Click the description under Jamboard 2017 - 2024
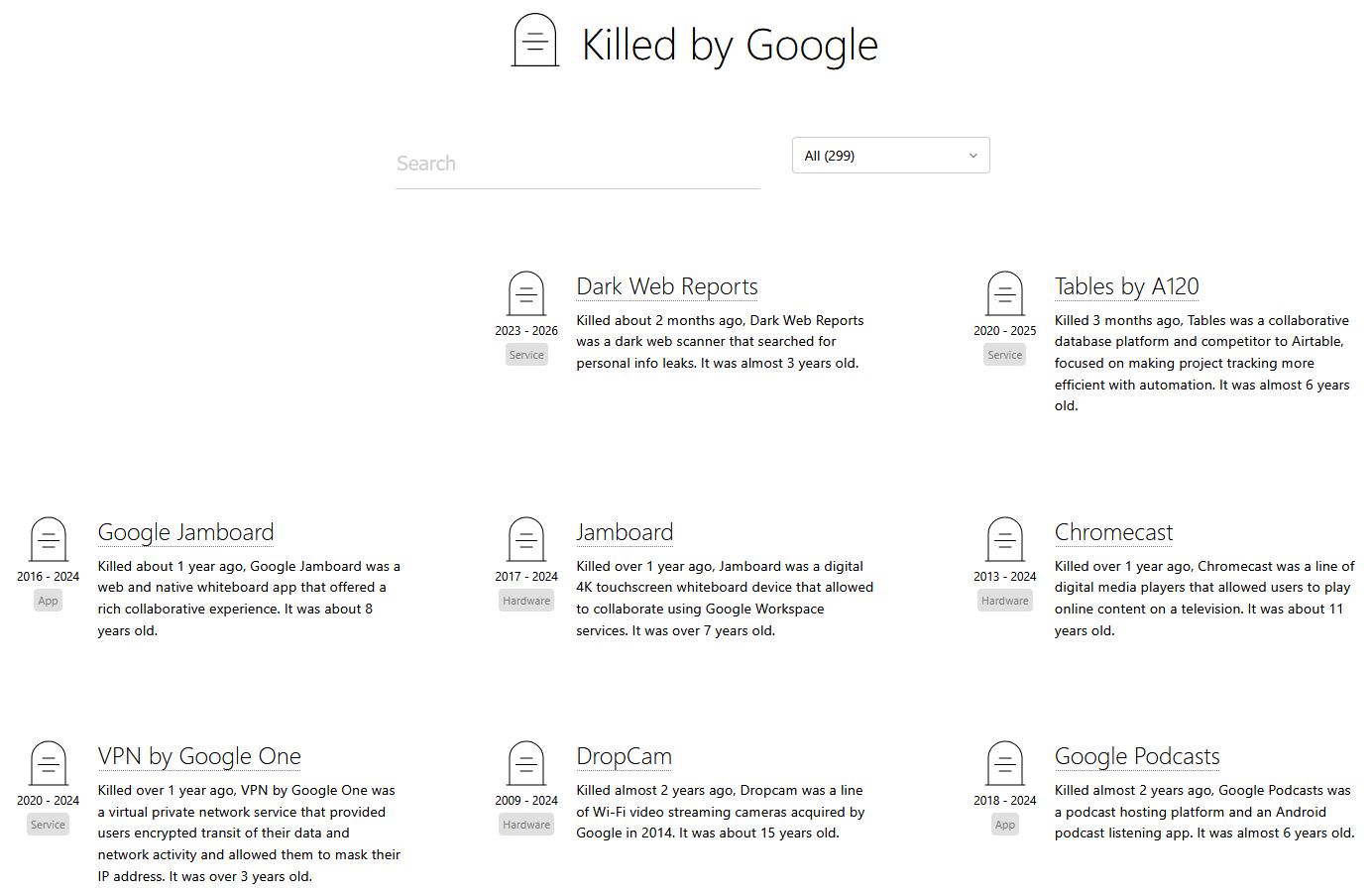 [x=725, y=599]
